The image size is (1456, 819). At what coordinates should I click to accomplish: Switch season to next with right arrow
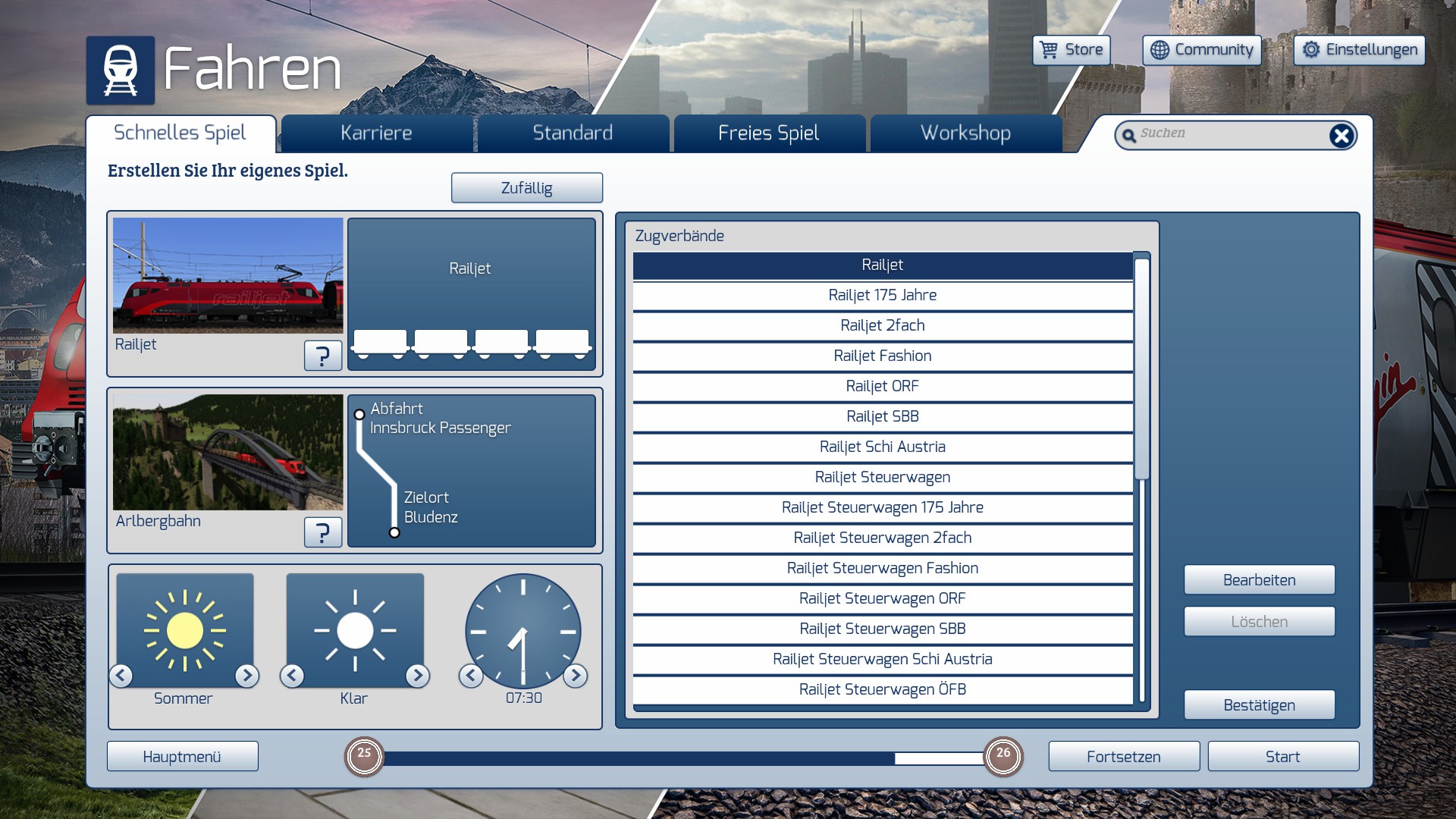coord(246,675)
